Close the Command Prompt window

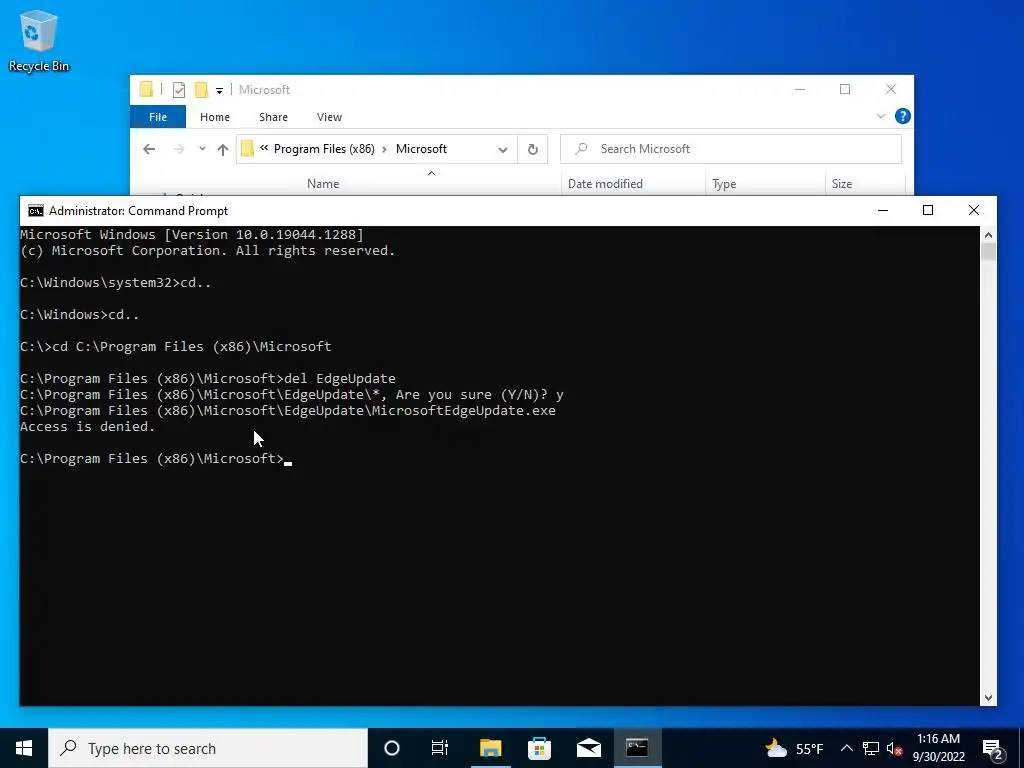click(x=973, y=210)
